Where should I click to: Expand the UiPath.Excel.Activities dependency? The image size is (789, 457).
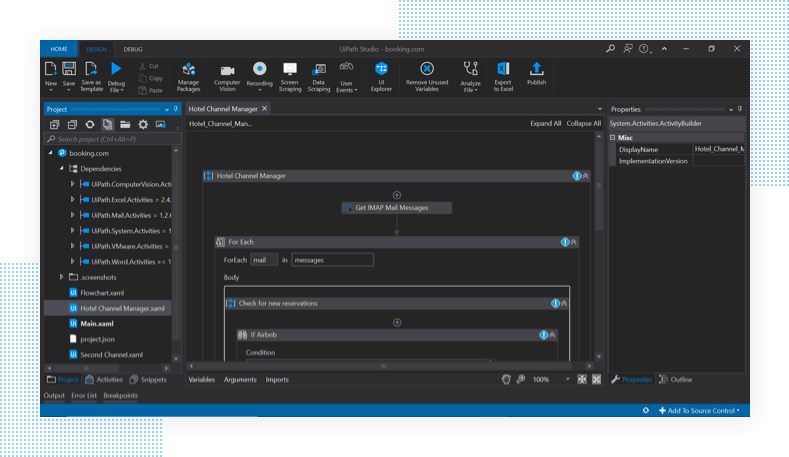[72, 200]
